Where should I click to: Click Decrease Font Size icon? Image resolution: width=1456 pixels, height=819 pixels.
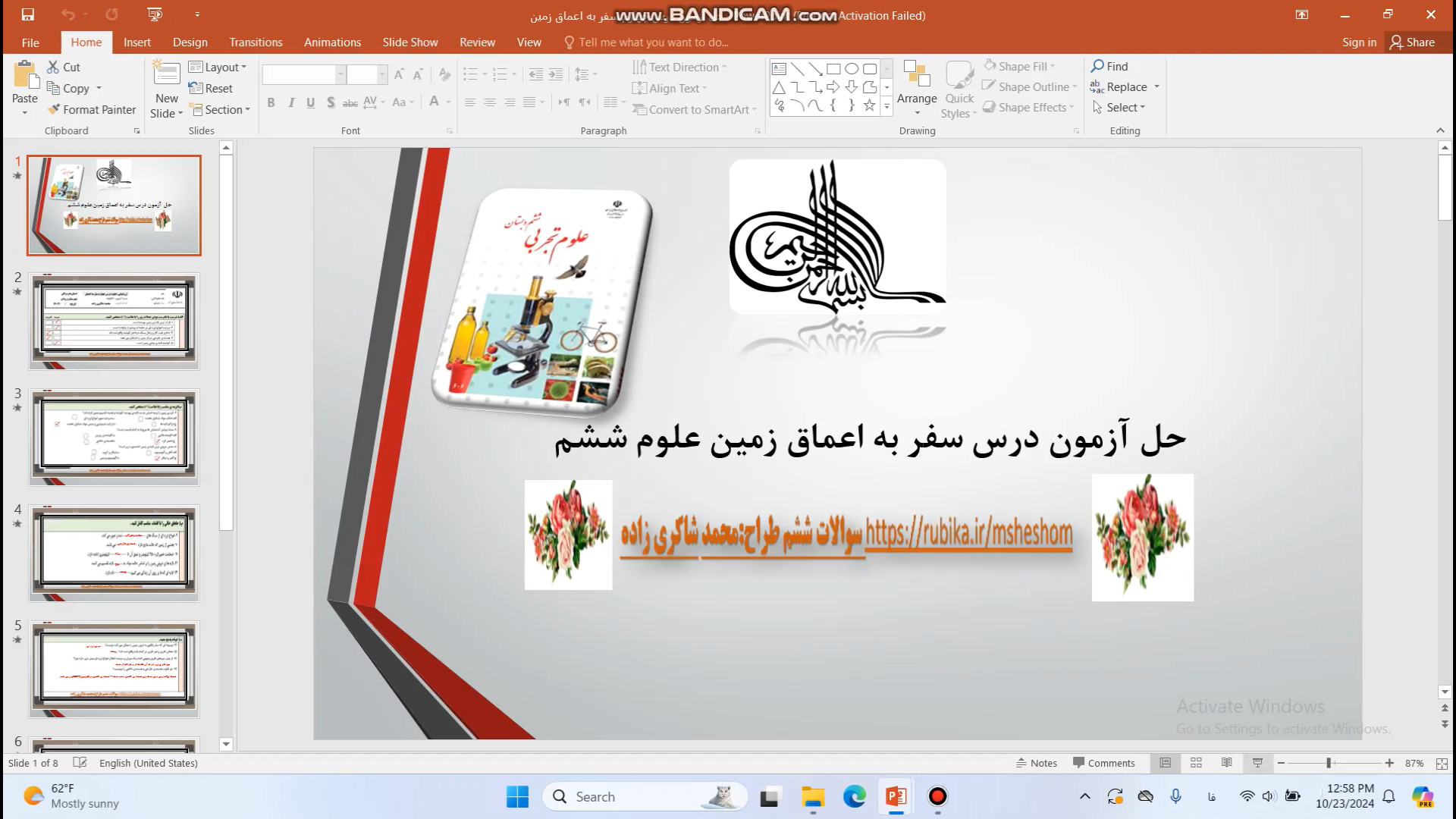(x=418, y=74)
